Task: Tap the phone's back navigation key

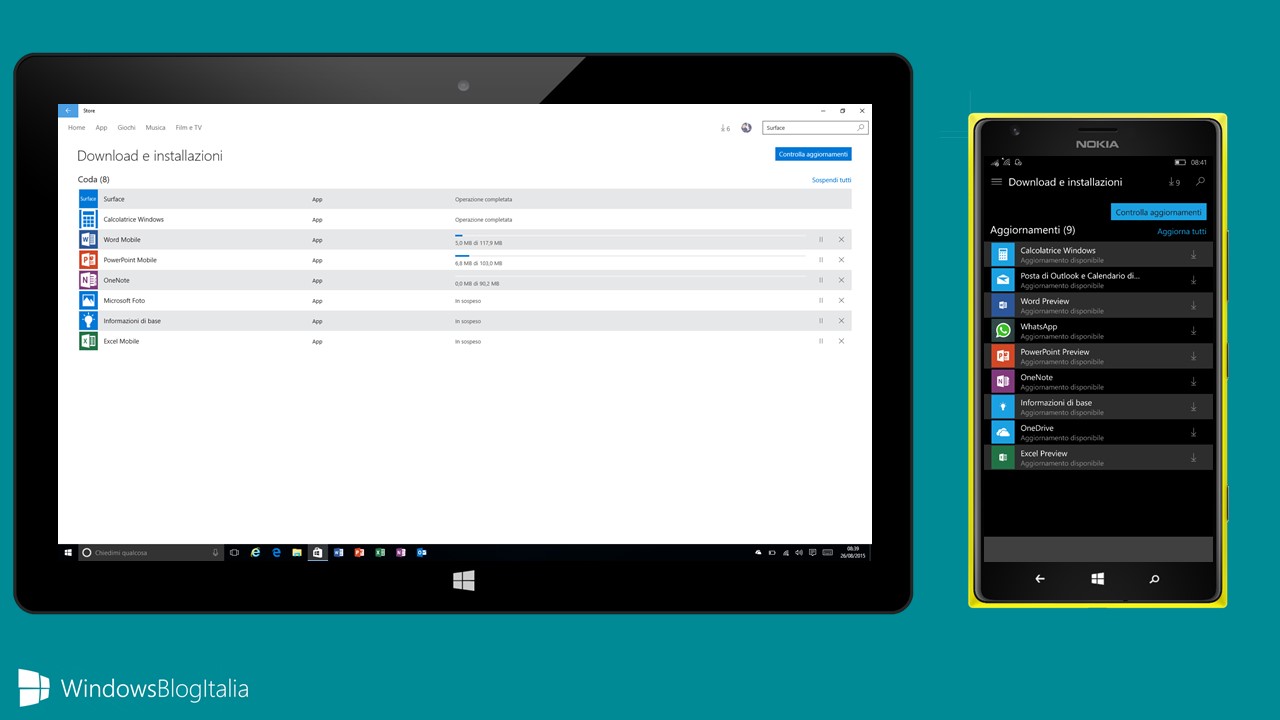Action: [x=1039, y=579]
